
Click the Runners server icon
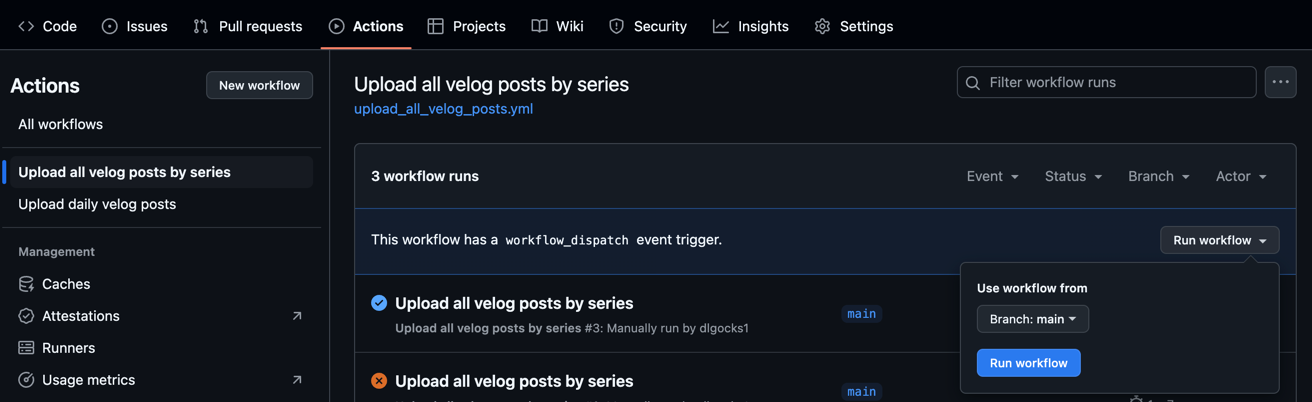(x=26, y=348)
